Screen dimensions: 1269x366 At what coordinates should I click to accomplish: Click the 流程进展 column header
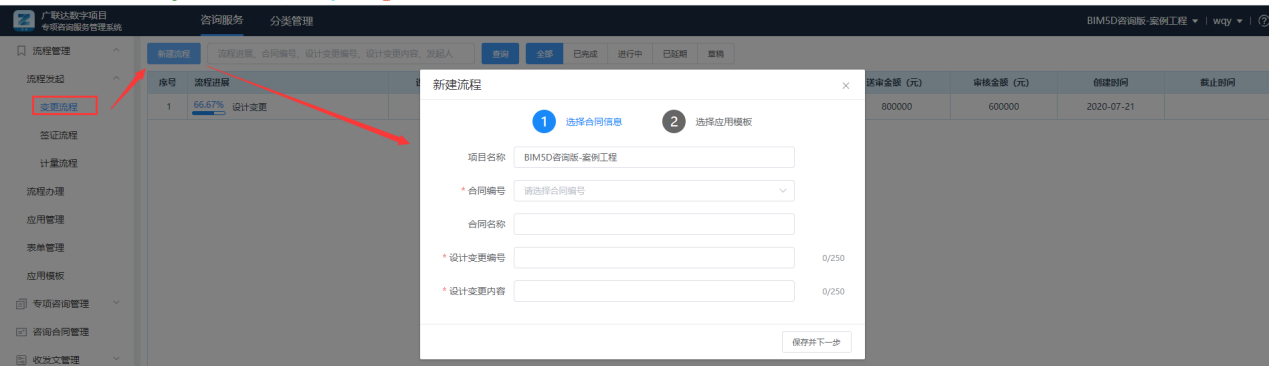pos(212,82)
